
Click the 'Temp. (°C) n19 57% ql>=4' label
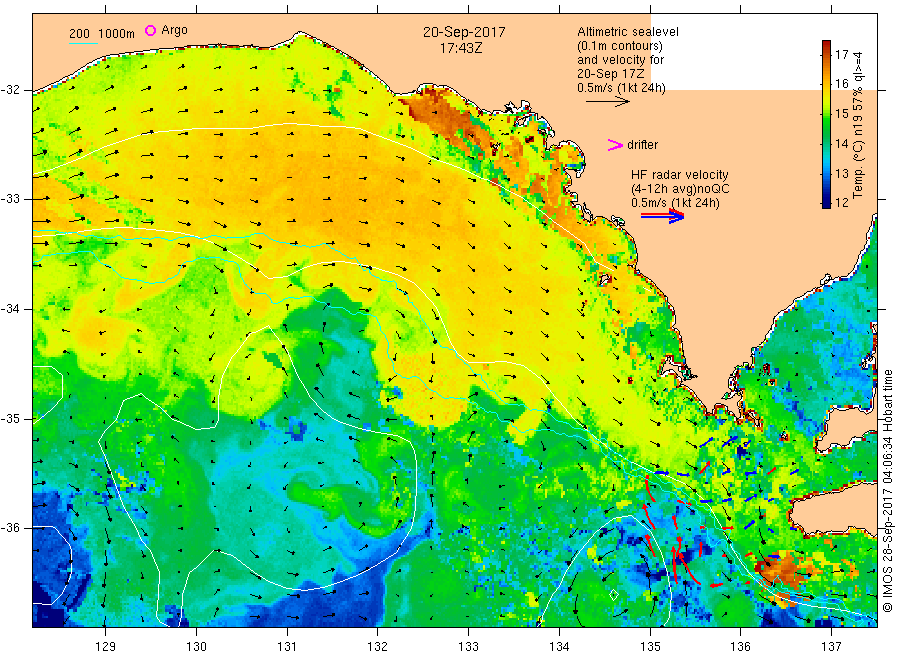pyautogui.click(x=858, y=125)
